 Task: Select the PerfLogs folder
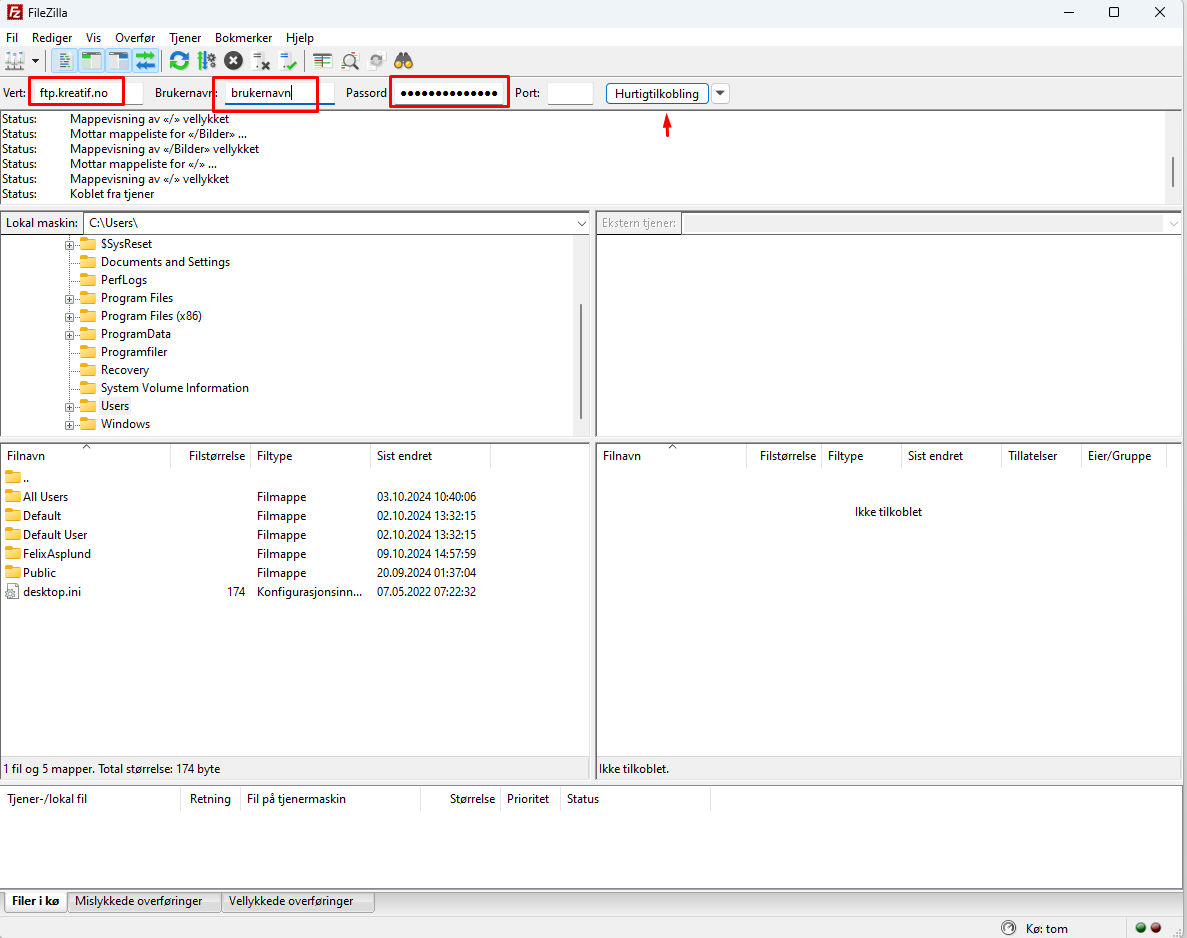[x=123, y=280]
